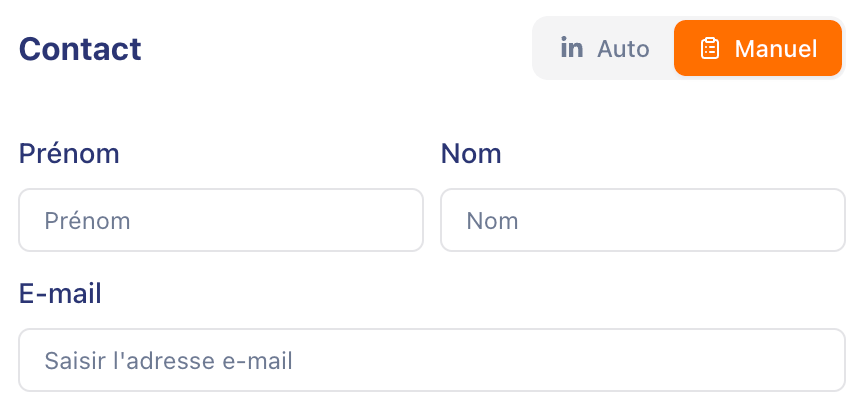Click the clipboard icon in the Manuel button
868x420 pixels.
tap(710, 48)
